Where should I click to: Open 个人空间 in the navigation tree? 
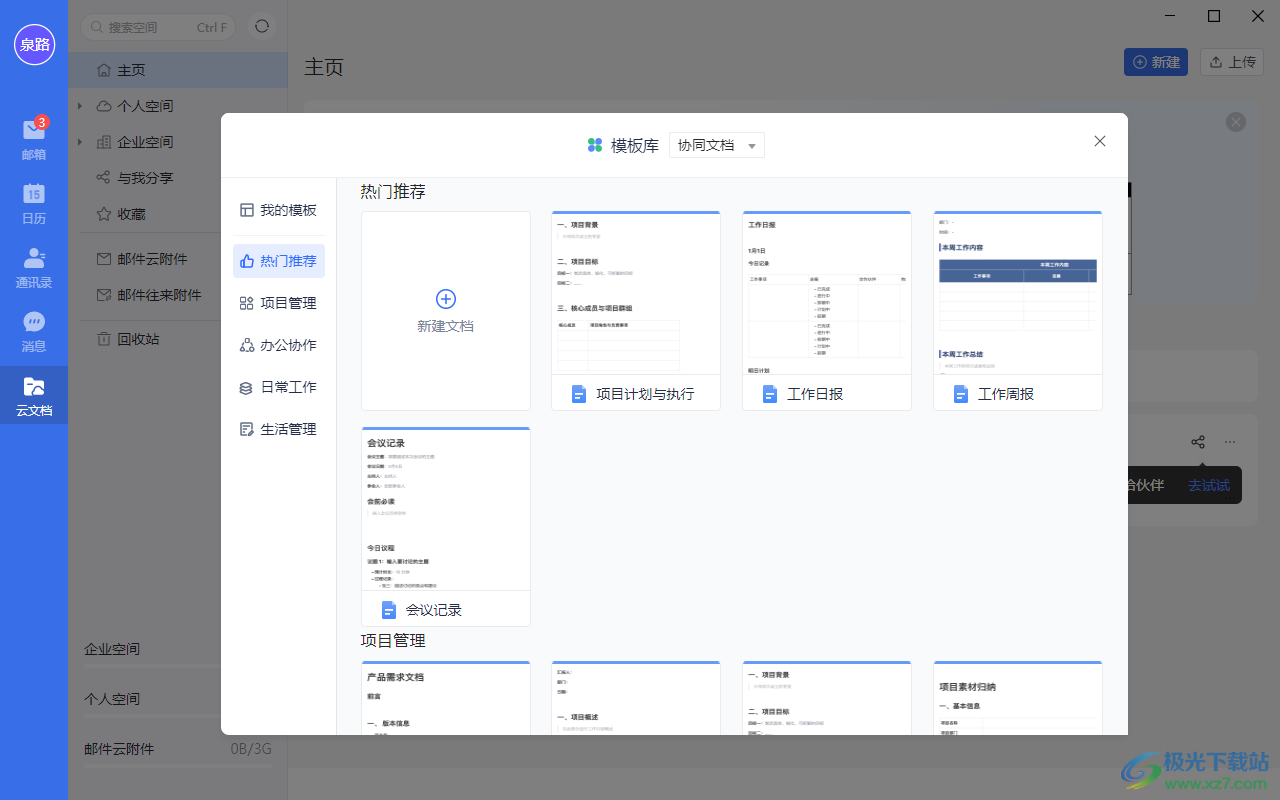(x=145, y=106)
